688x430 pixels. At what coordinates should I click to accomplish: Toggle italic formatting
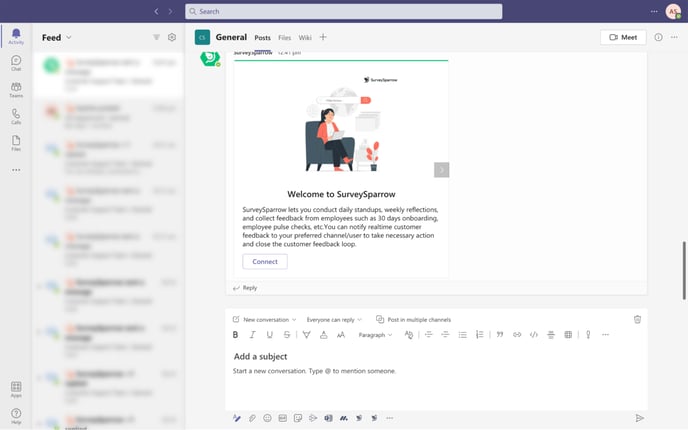point(252,335)
